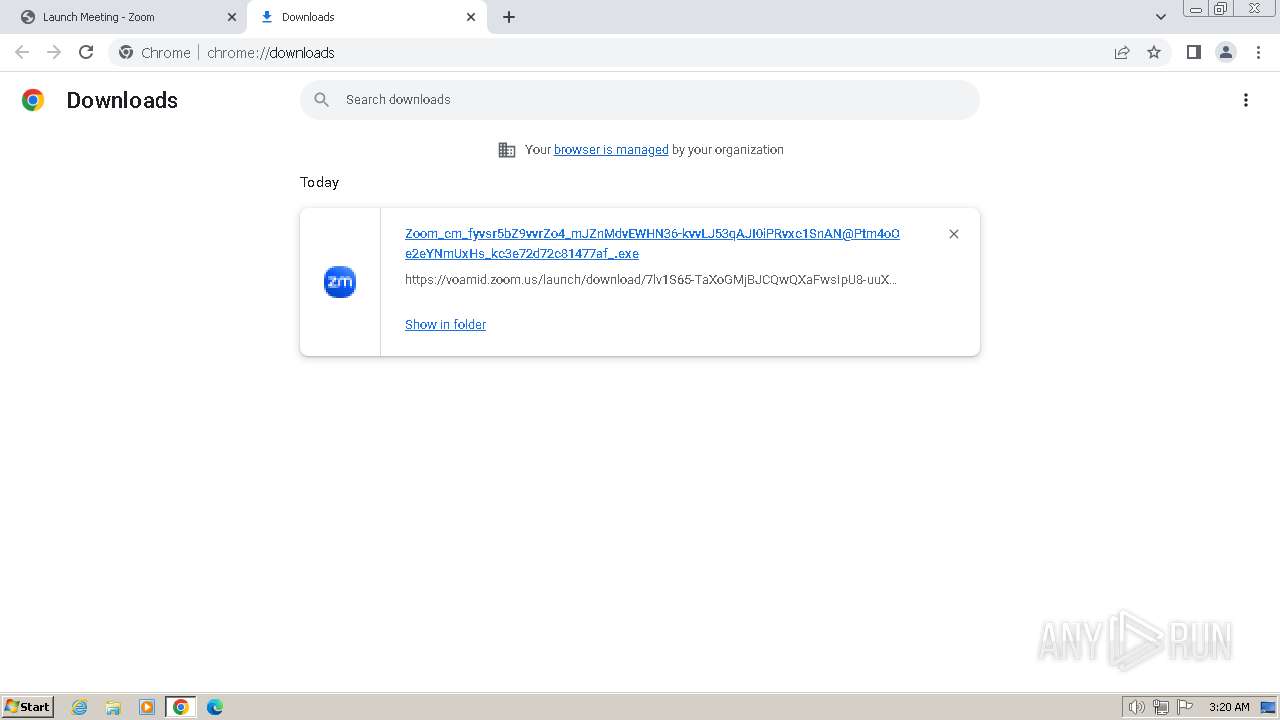Open Downloads page more actions menu
The width and height of the screenshot is (1280, 720).
[1246, 100]
